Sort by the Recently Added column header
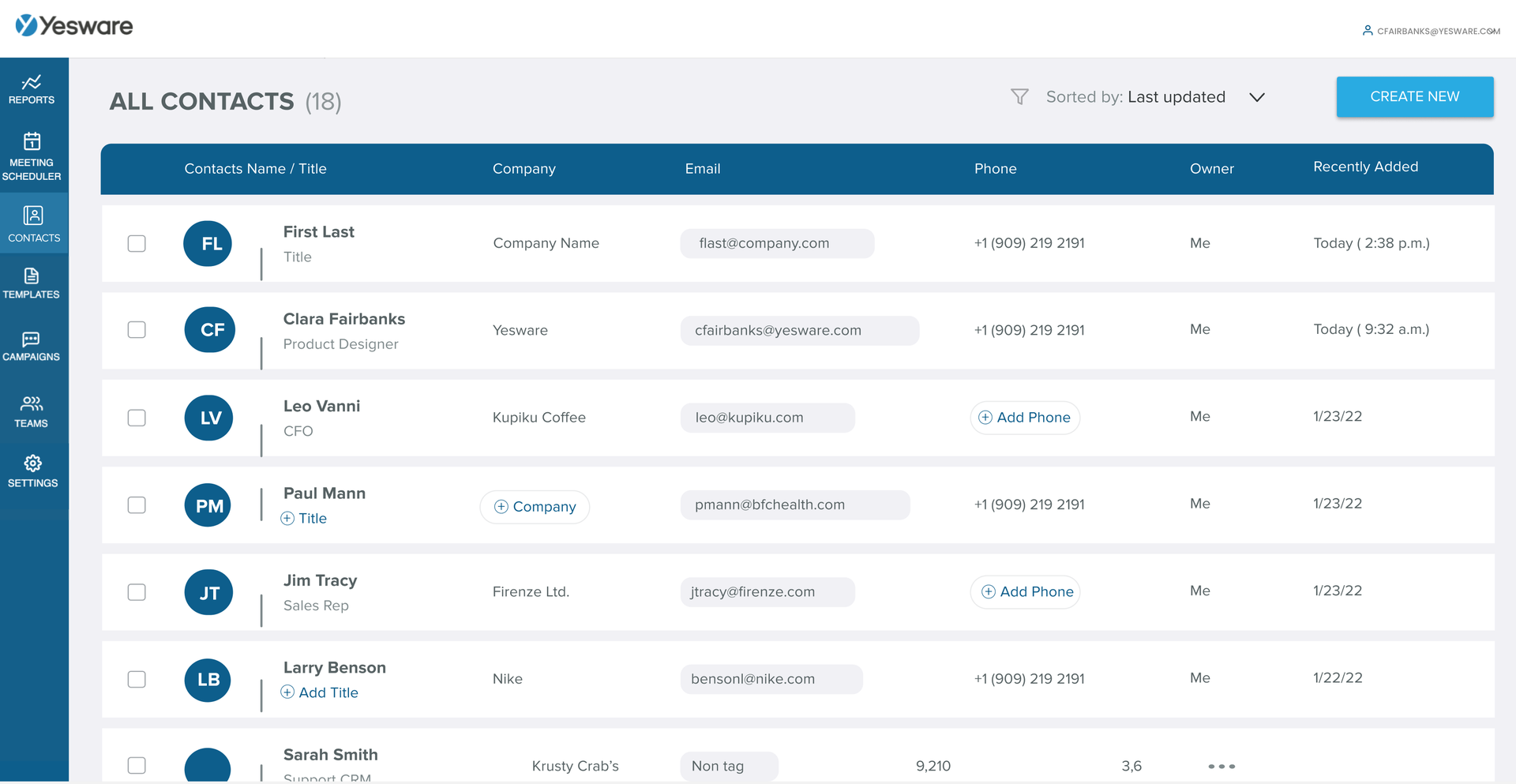This screenshot has width=1516, height=784. (1365, 167)
